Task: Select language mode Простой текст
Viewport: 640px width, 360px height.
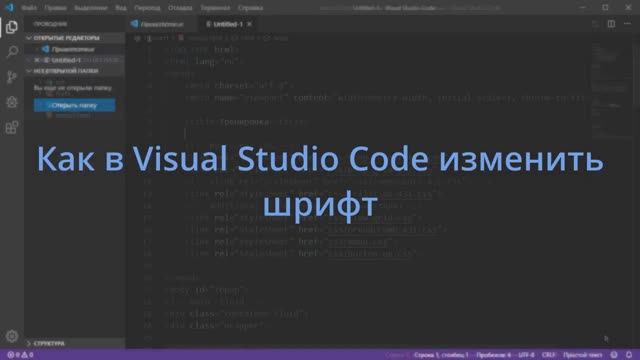Action: click(x=582, y=355)
